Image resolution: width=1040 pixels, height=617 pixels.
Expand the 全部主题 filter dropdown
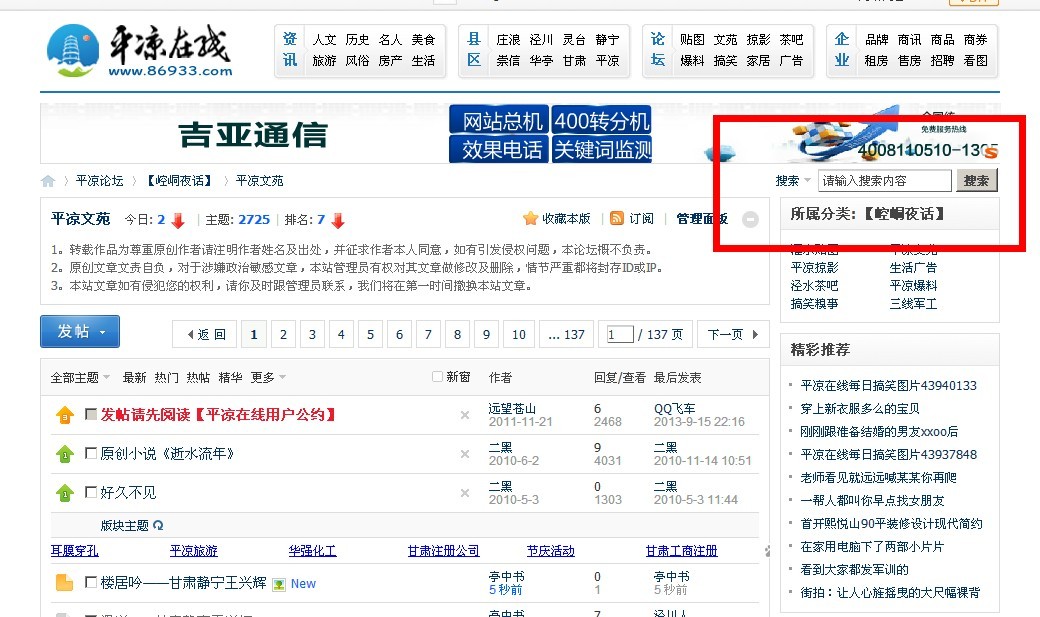pos(80,377)
